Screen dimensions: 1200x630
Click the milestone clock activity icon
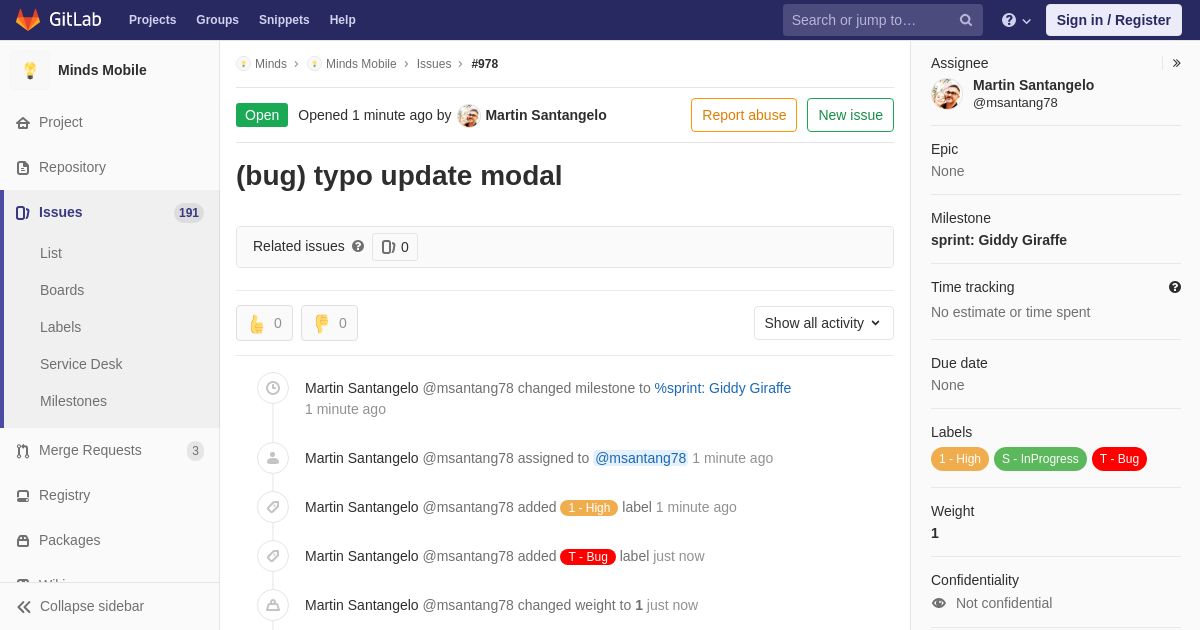(273, 388)
